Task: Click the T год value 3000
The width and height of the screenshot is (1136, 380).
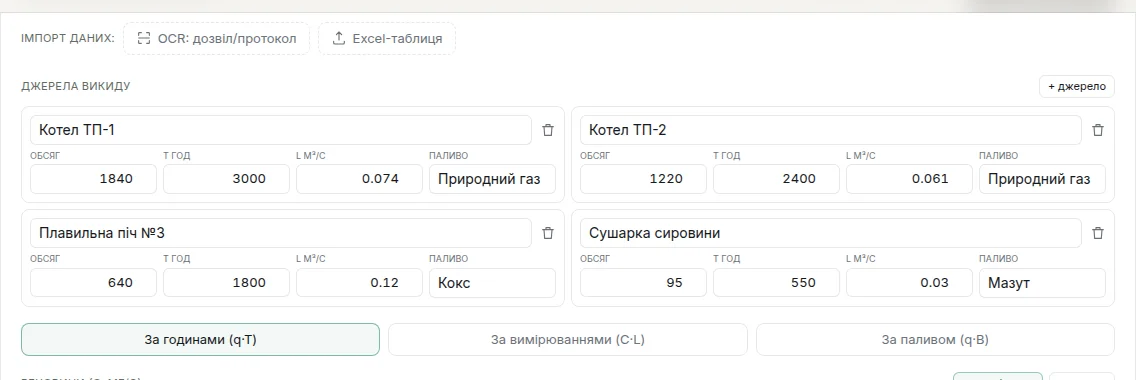Action: pyautogui.click(x=226, y=179)
